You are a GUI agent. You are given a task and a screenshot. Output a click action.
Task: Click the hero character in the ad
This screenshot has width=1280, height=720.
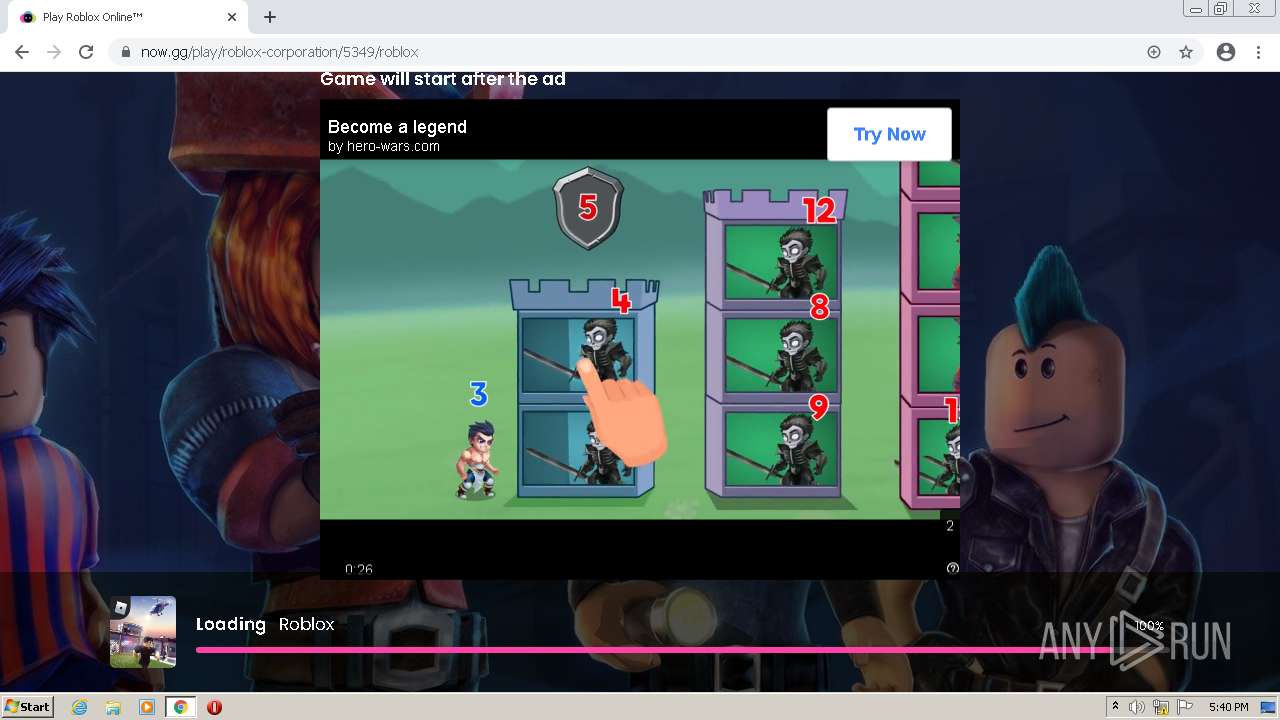pos(477,459)
